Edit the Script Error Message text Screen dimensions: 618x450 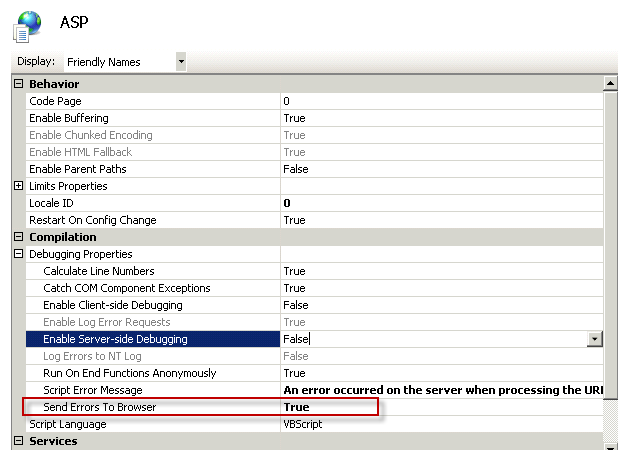coord(440,390)
